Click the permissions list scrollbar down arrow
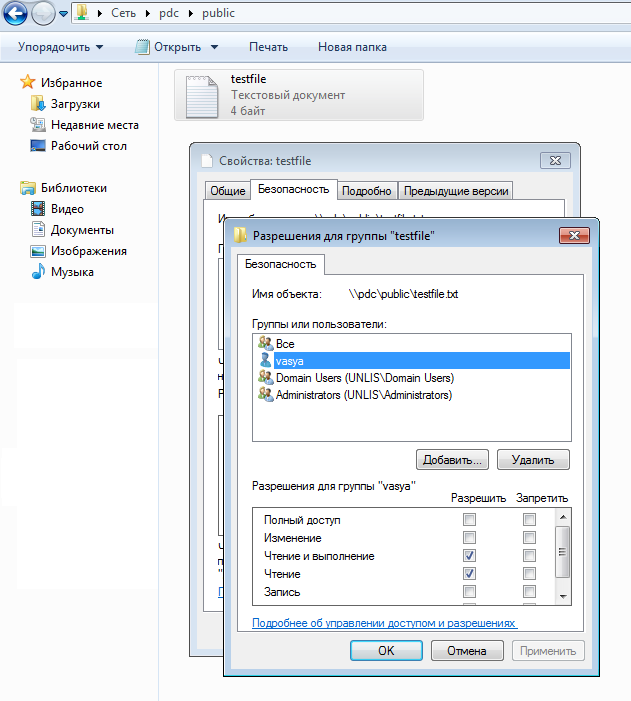 point(563,596)
